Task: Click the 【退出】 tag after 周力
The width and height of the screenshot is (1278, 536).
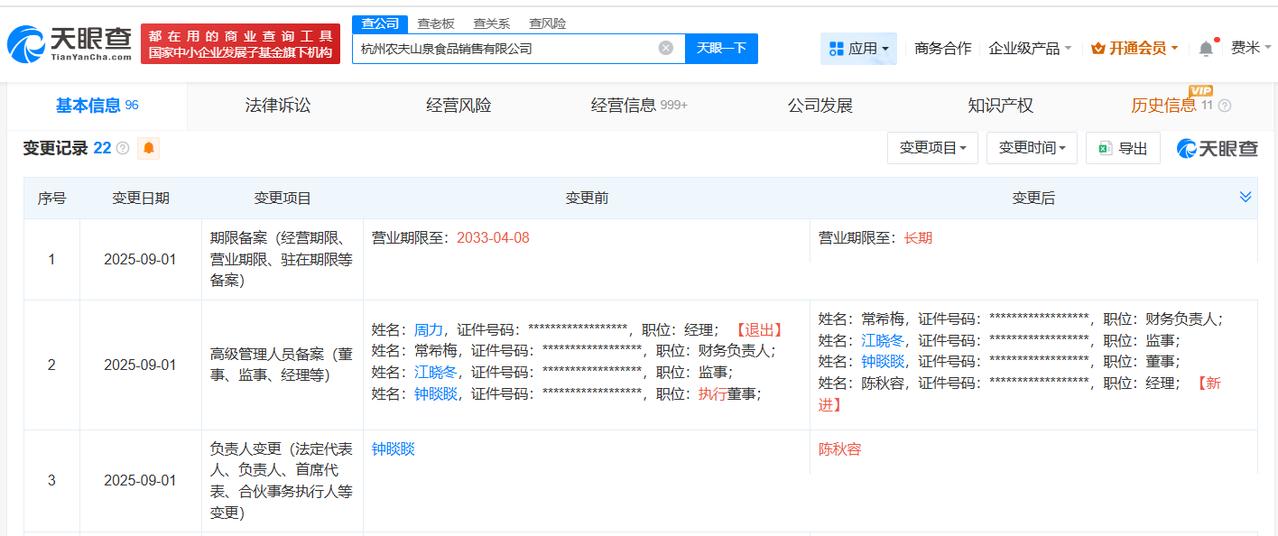Action: (758, 330)
